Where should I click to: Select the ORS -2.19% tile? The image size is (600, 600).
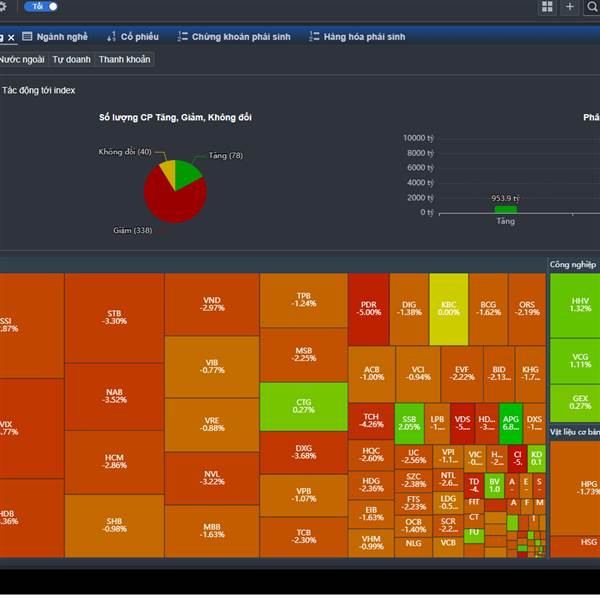(x=527, y=309)
